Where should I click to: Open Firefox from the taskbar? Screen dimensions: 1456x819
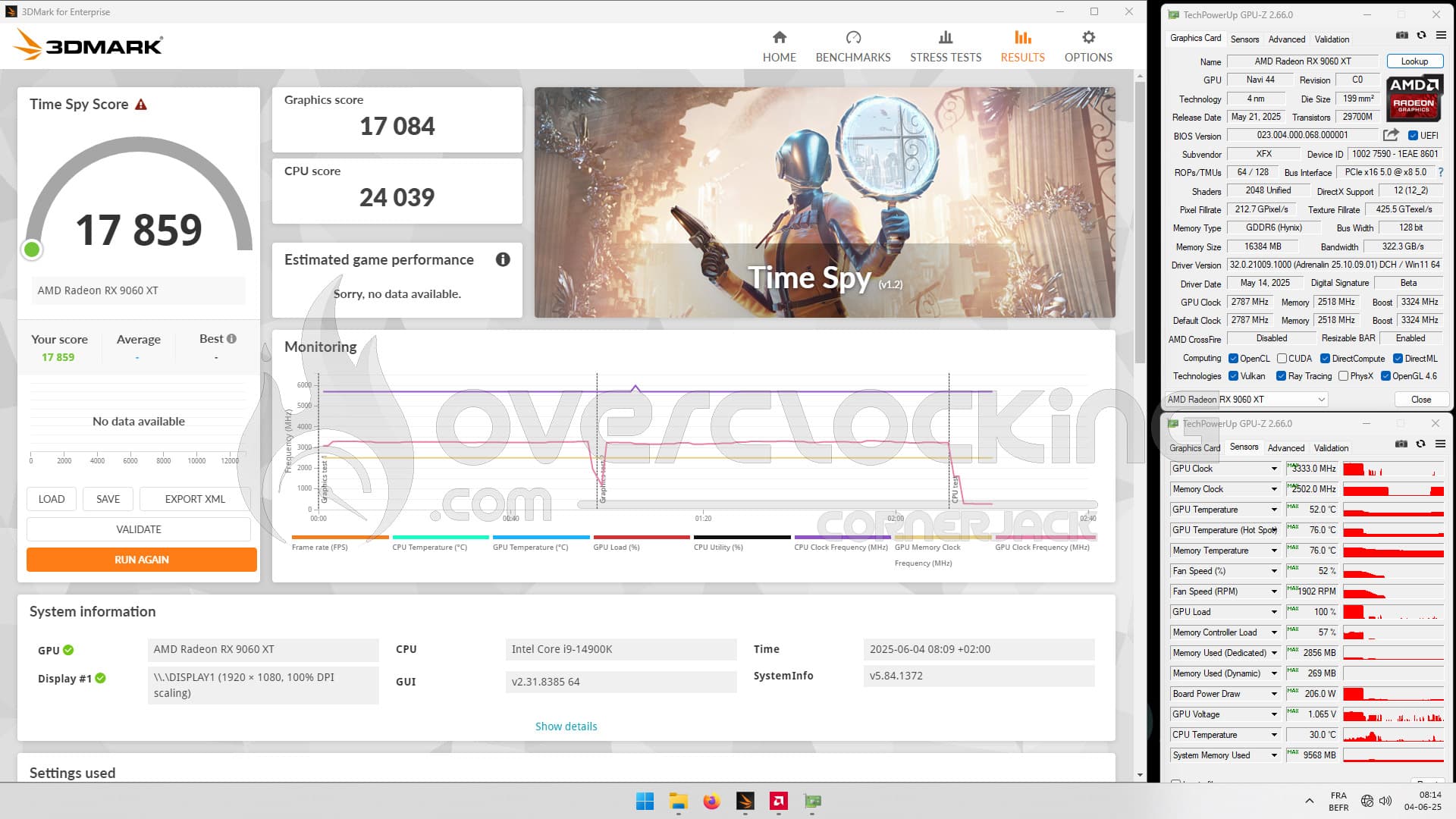pyautogui.click(x=711, y=801)
